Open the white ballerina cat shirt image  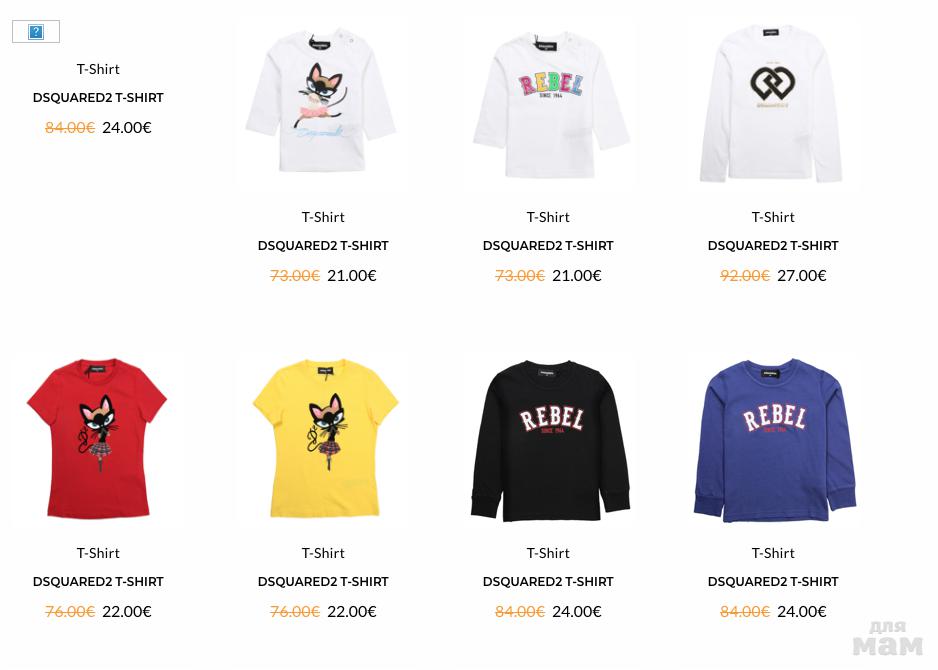coord(322,103)
